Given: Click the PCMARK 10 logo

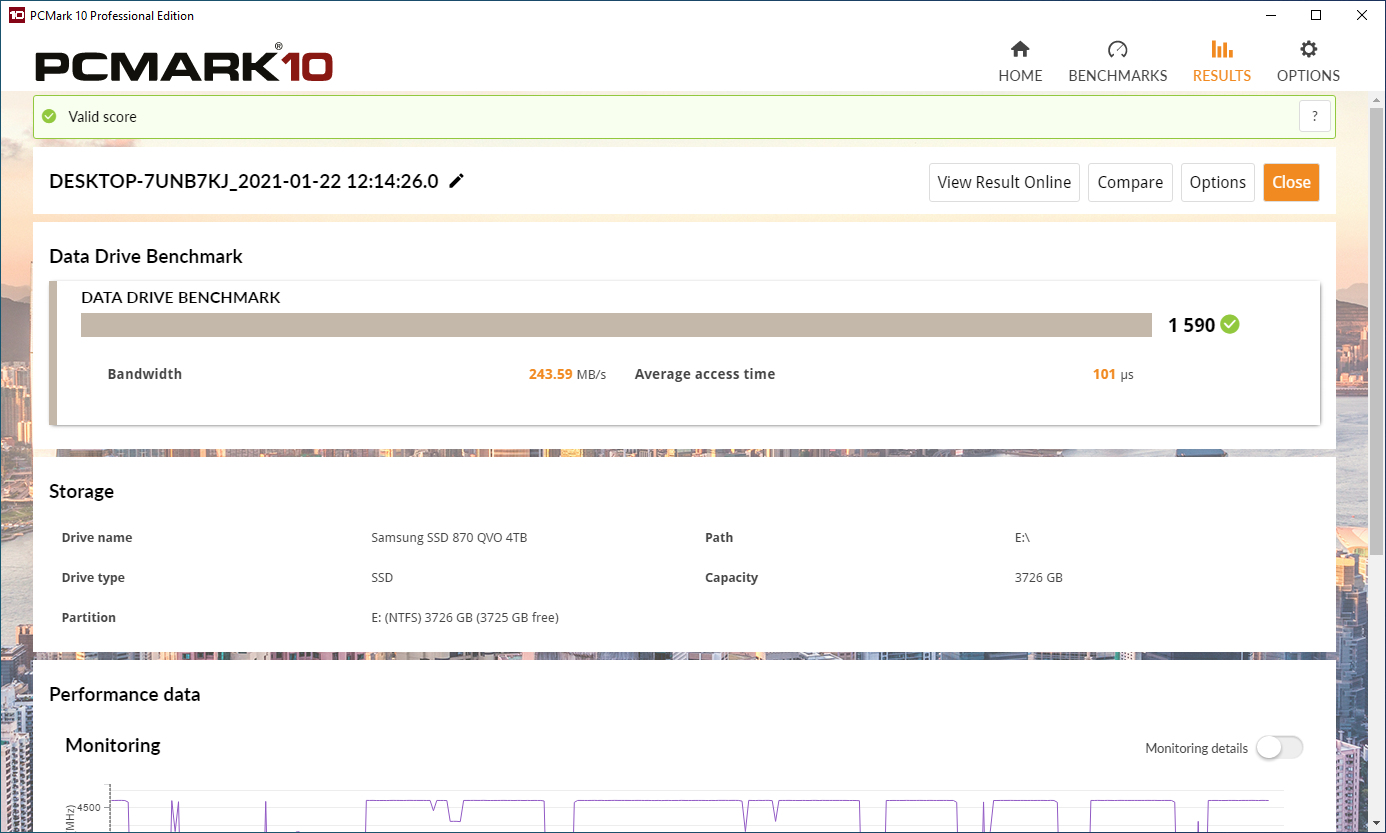Looking at the screenshot, I should click(183, 62).
